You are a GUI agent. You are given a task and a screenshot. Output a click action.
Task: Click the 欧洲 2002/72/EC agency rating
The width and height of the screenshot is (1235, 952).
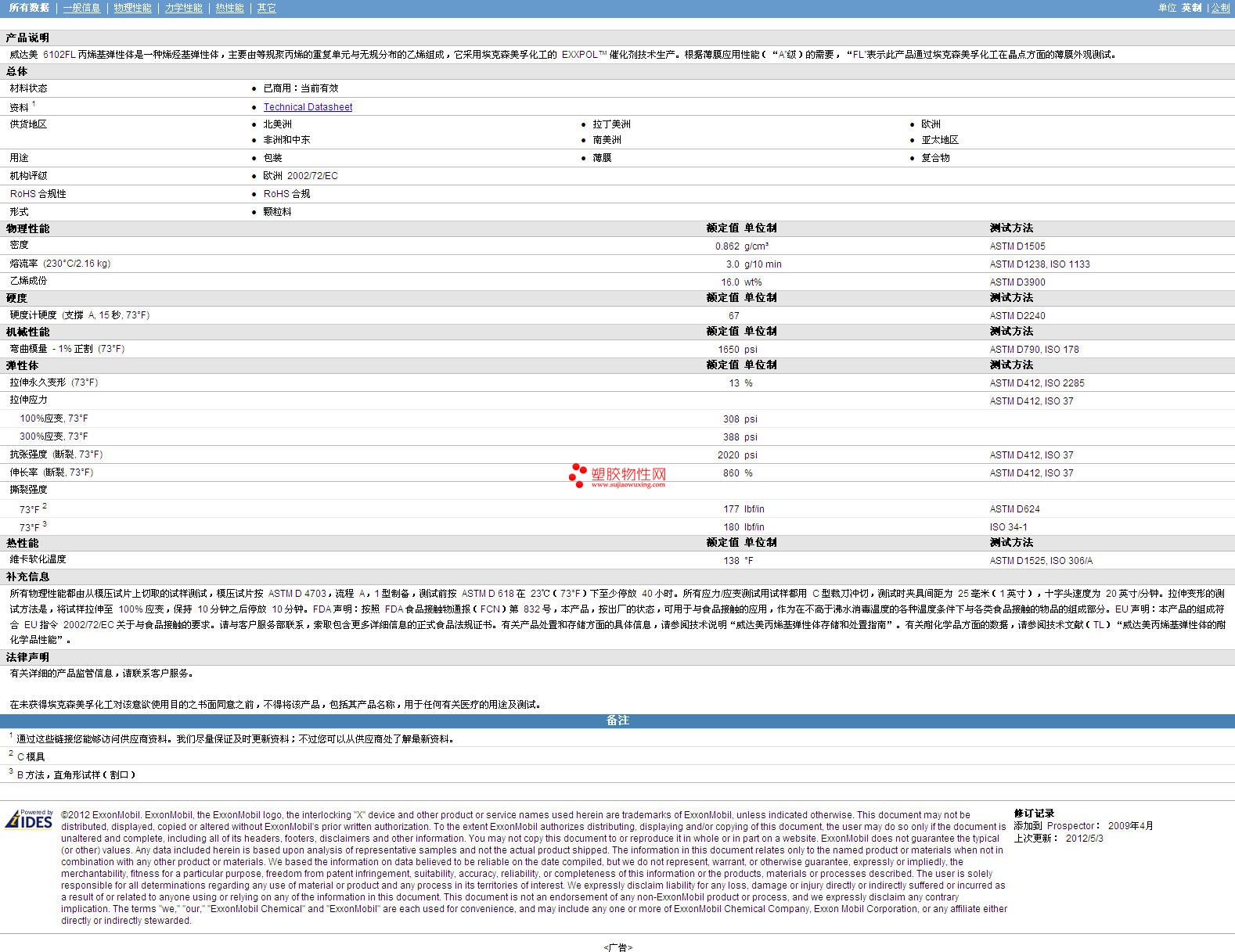click(301, 176)
